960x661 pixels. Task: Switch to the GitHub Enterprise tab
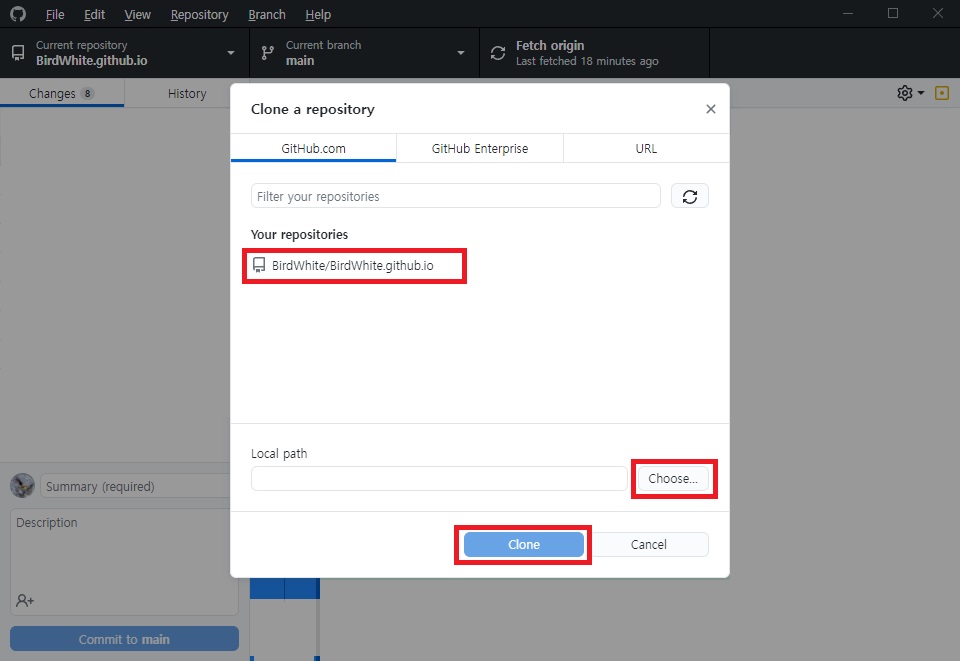click(x=480, y=148)
